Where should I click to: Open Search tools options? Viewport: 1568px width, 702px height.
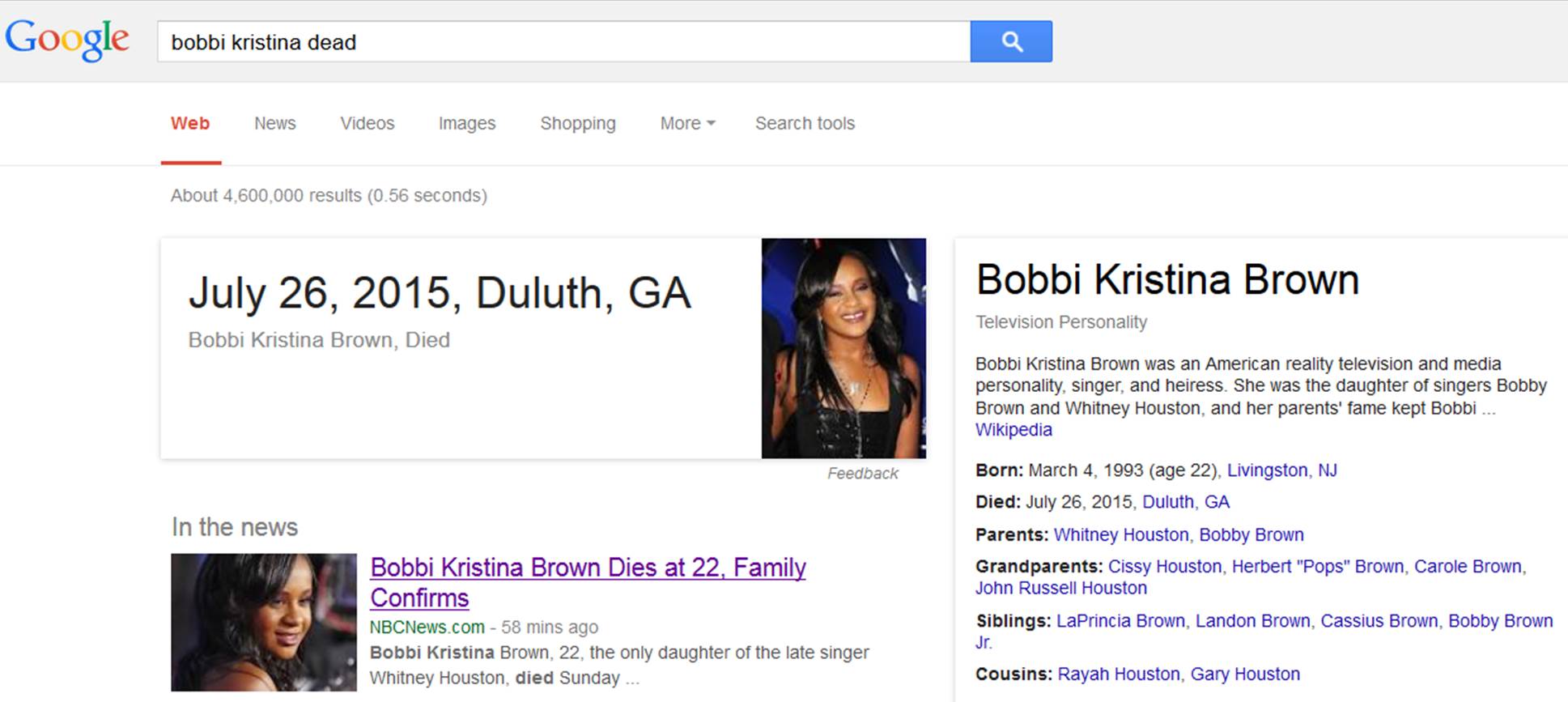(805, 123)
